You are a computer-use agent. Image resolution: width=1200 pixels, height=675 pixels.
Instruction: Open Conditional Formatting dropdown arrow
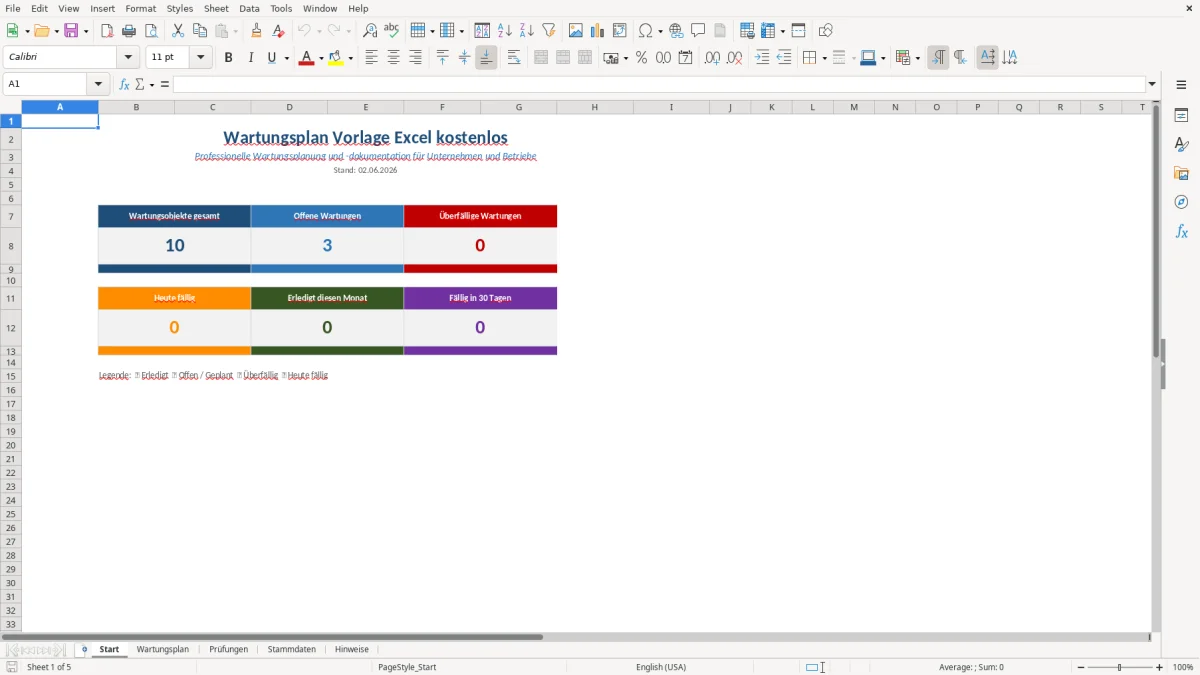coord(917,58)
